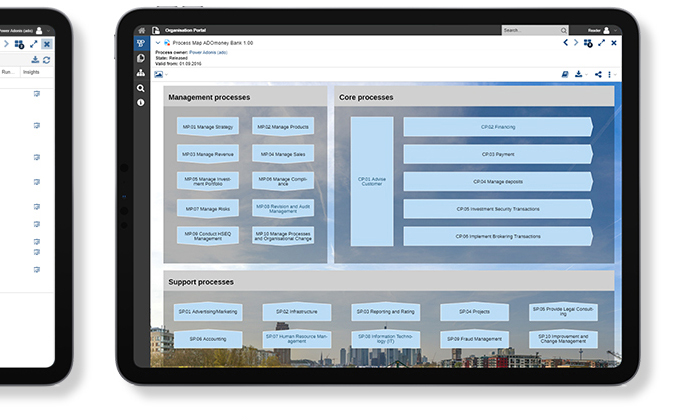Click the home icon in top bar
This screenshot has width=687, height=420.
[141, 31]
